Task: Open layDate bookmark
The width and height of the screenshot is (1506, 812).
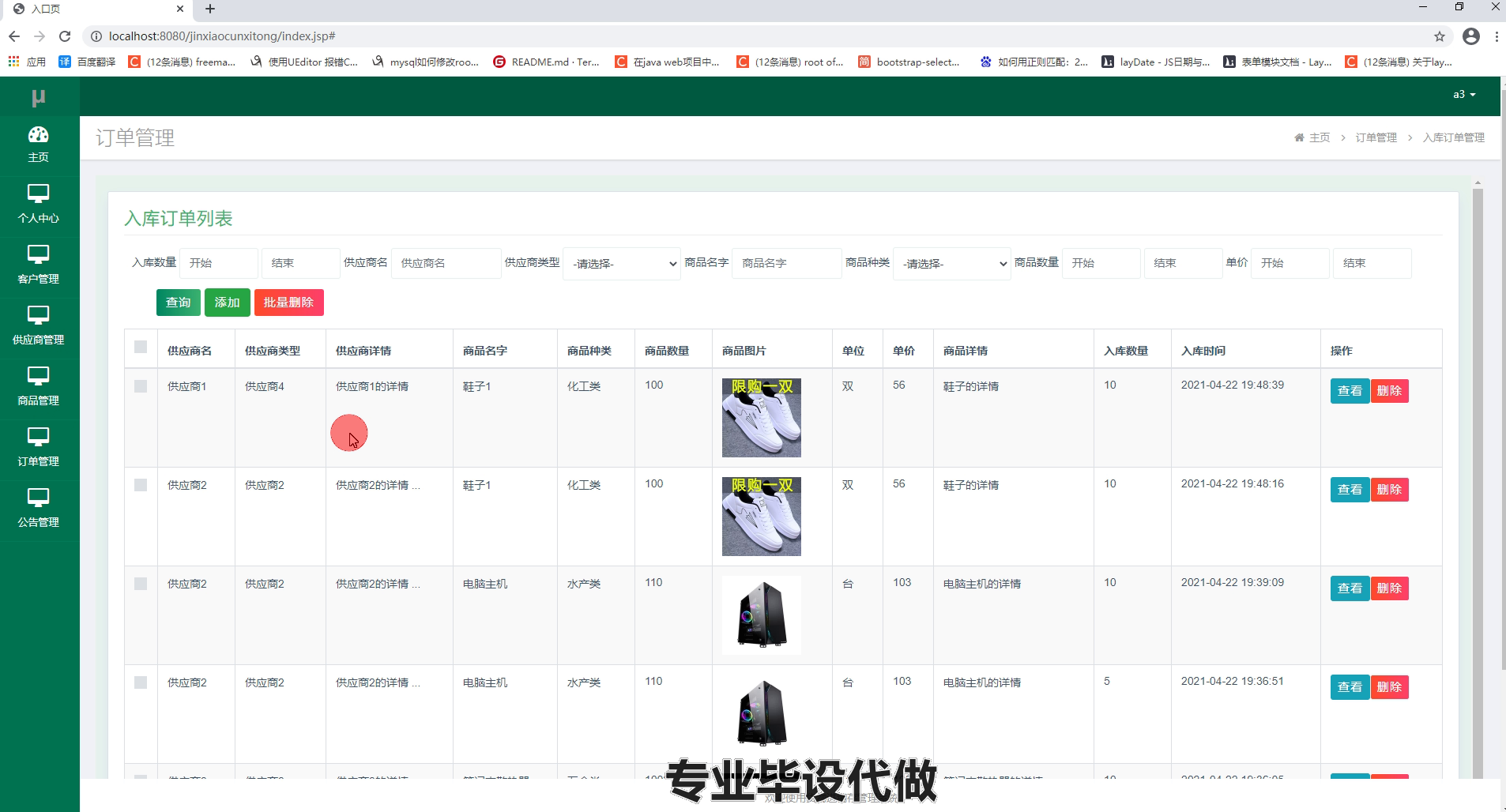Action: 1156,62
